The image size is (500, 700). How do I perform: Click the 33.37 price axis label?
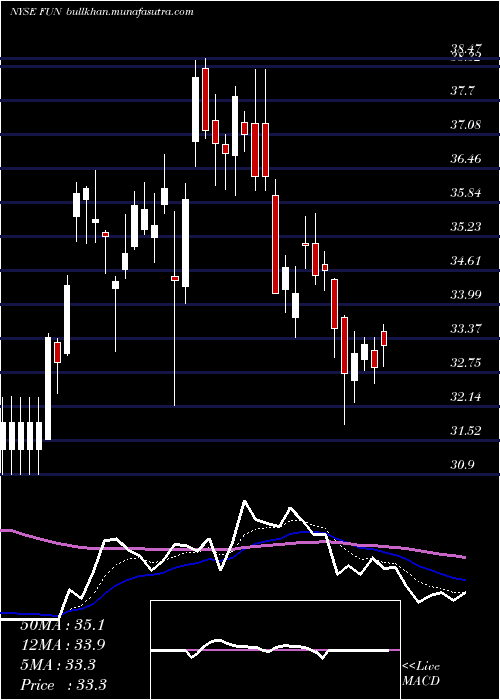pos(465,329)
